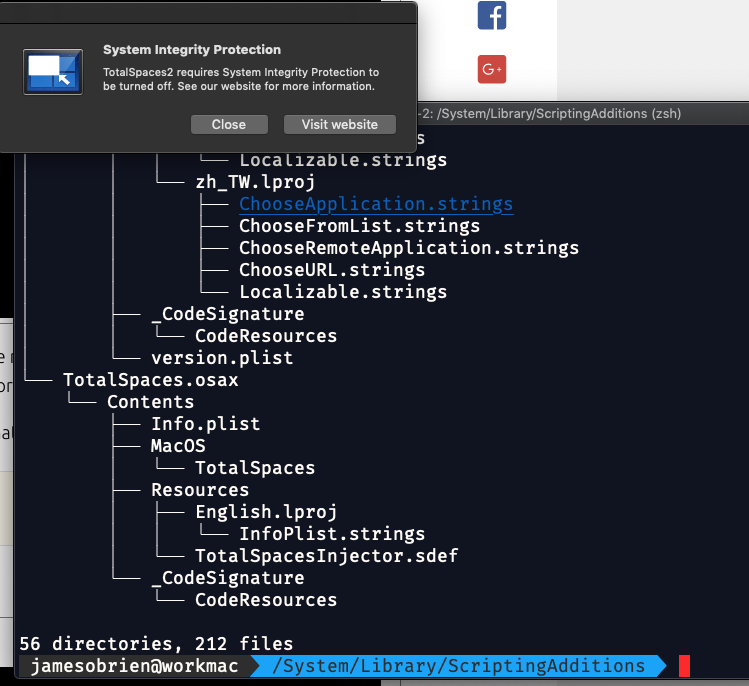Image resolution: width=749 pixels, height=686 pixels.
Task: Click '56 directories, 212 files' summary
Action: (156, 643)
